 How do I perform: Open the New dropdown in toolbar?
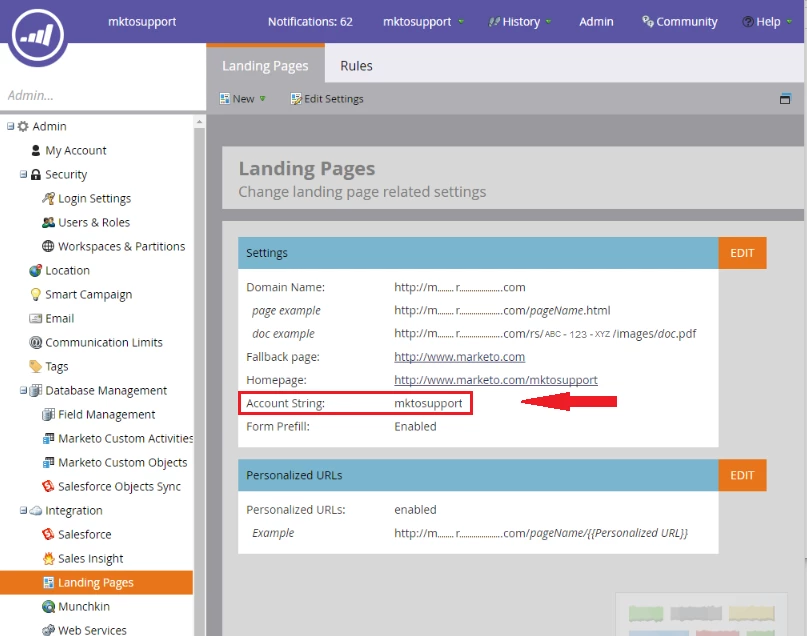(x=242, y=99)
